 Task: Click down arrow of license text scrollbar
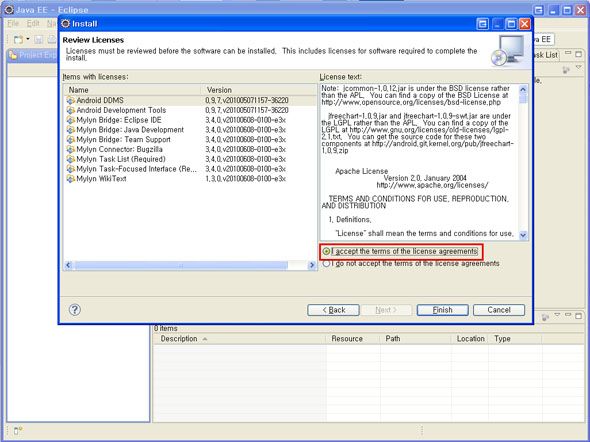523,235
